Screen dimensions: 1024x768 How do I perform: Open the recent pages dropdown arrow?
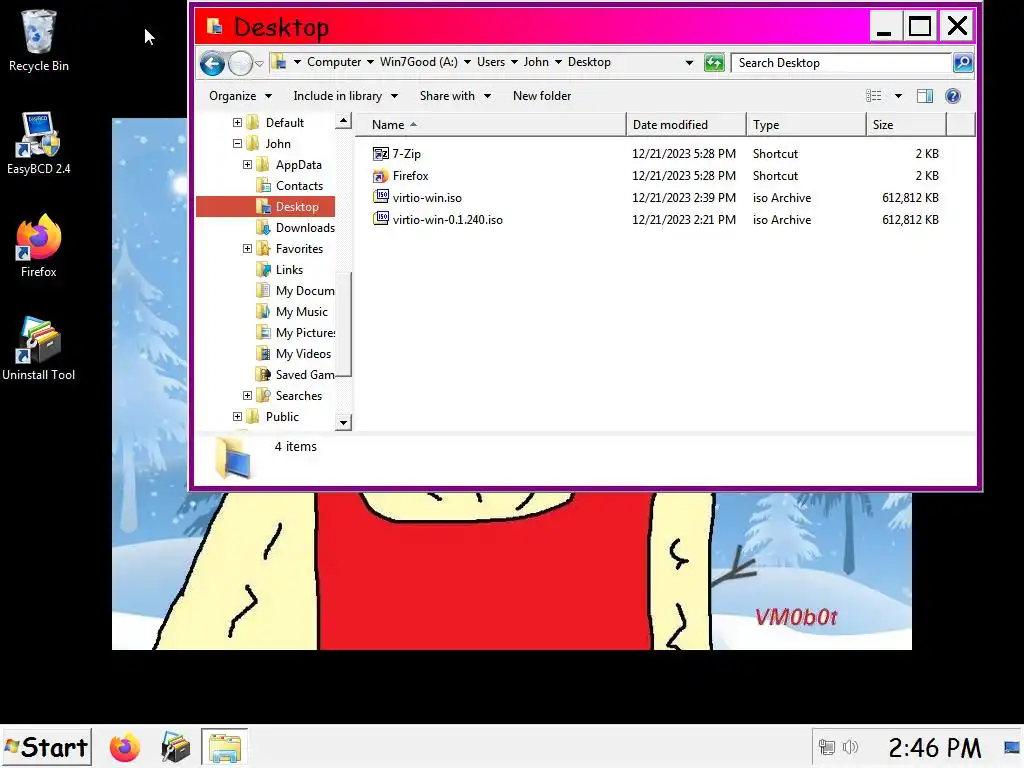coord(259,63)
